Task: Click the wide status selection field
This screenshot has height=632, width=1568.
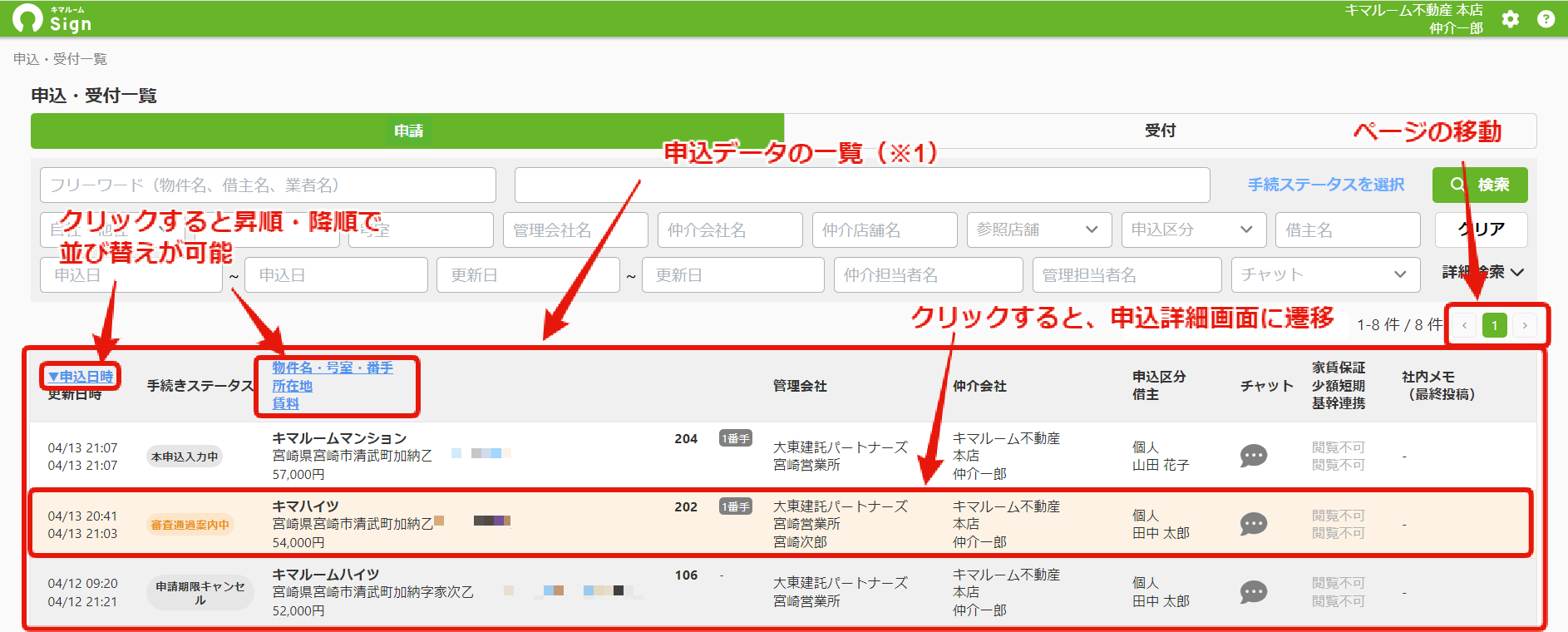Action: coord(862,185)
